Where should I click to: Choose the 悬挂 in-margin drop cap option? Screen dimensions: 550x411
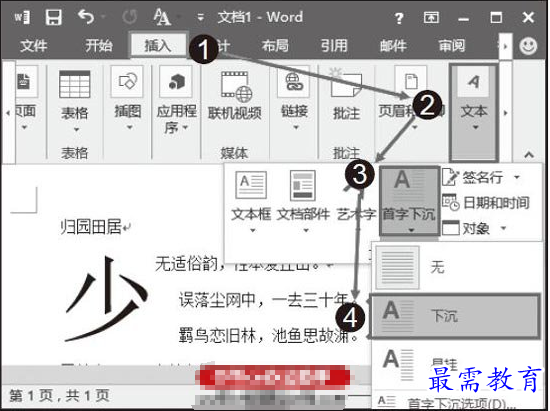(x=456, y=365)
